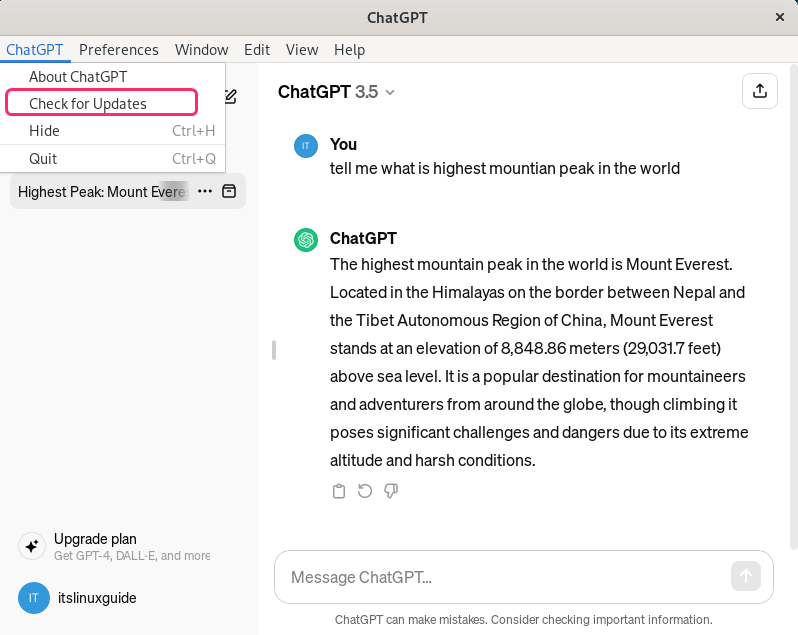Open Highest Peak: Mount Everest conversation

[100, 191]
